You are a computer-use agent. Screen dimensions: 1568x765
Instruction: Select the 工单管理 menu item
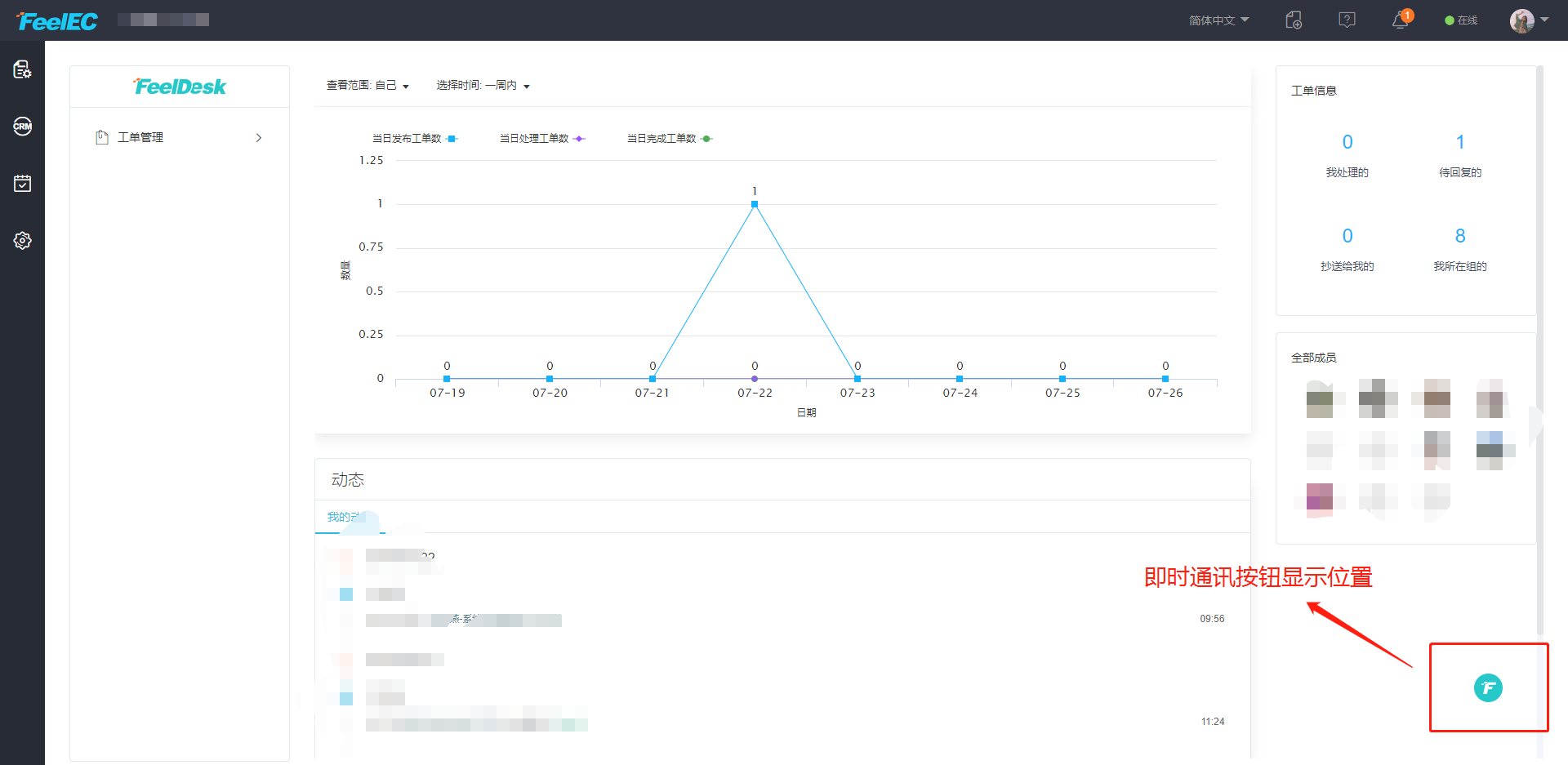[x=180, y=137]
